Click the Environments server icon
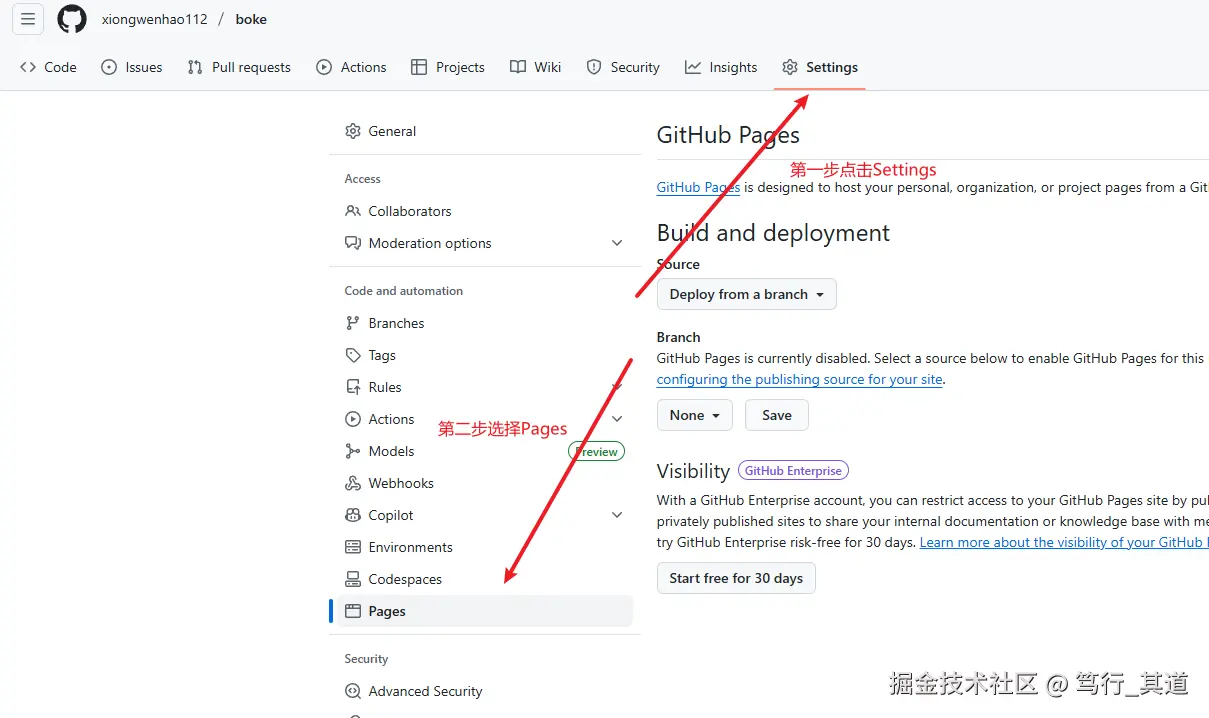Screen dimensions: 1209x718 tap(353, 547)
